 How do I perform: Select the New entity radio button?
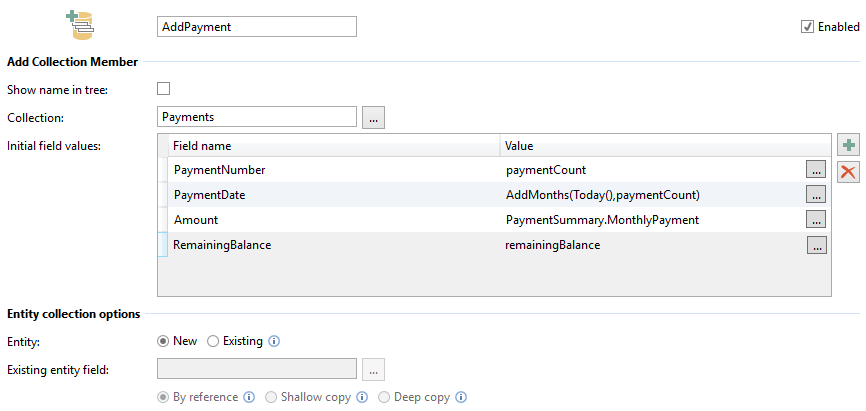(x=164, y=341)
